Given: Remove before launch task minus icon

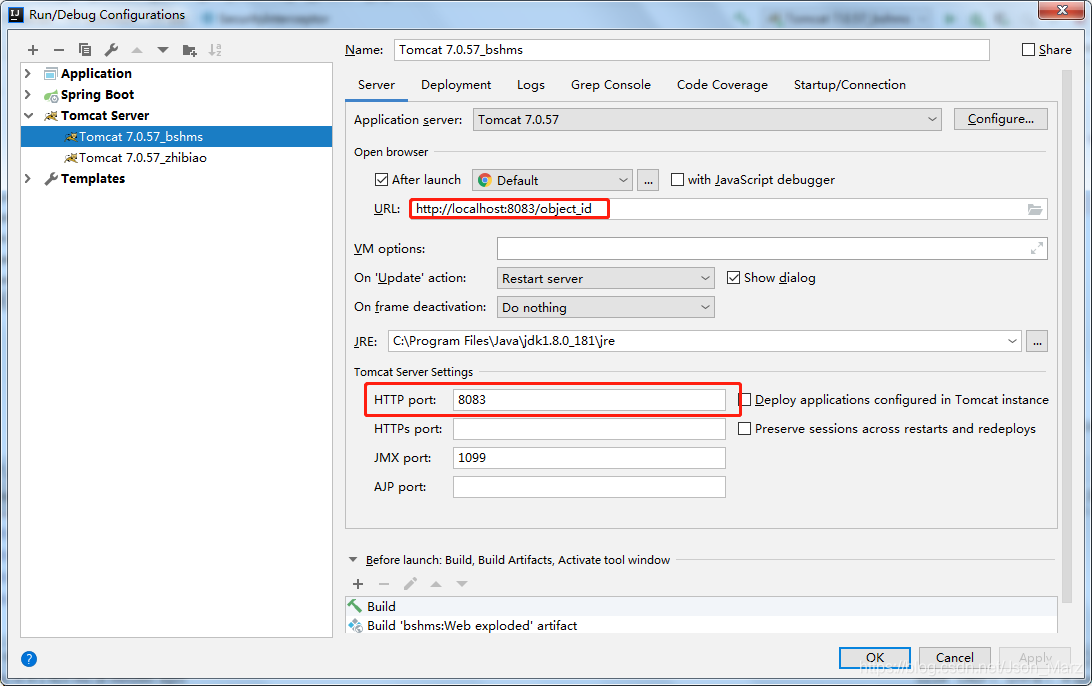Looking at the screenshot, I should 384,584.
